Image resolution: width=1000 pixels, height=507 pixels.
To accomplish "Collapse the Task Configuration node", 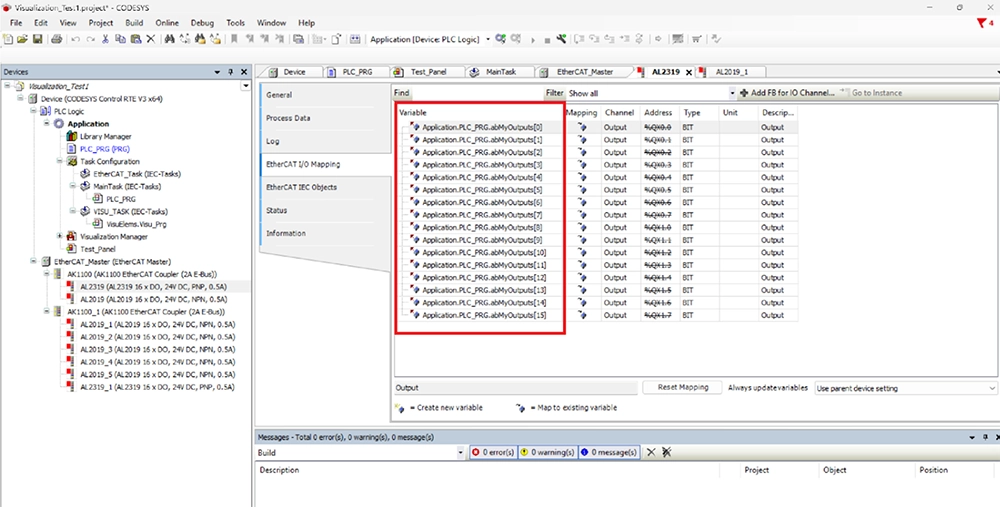I will click(x=59, y=161).
